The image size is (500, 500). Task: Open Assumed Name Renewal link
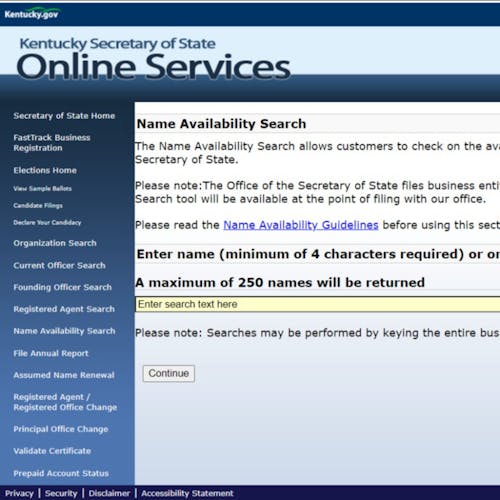64,375
